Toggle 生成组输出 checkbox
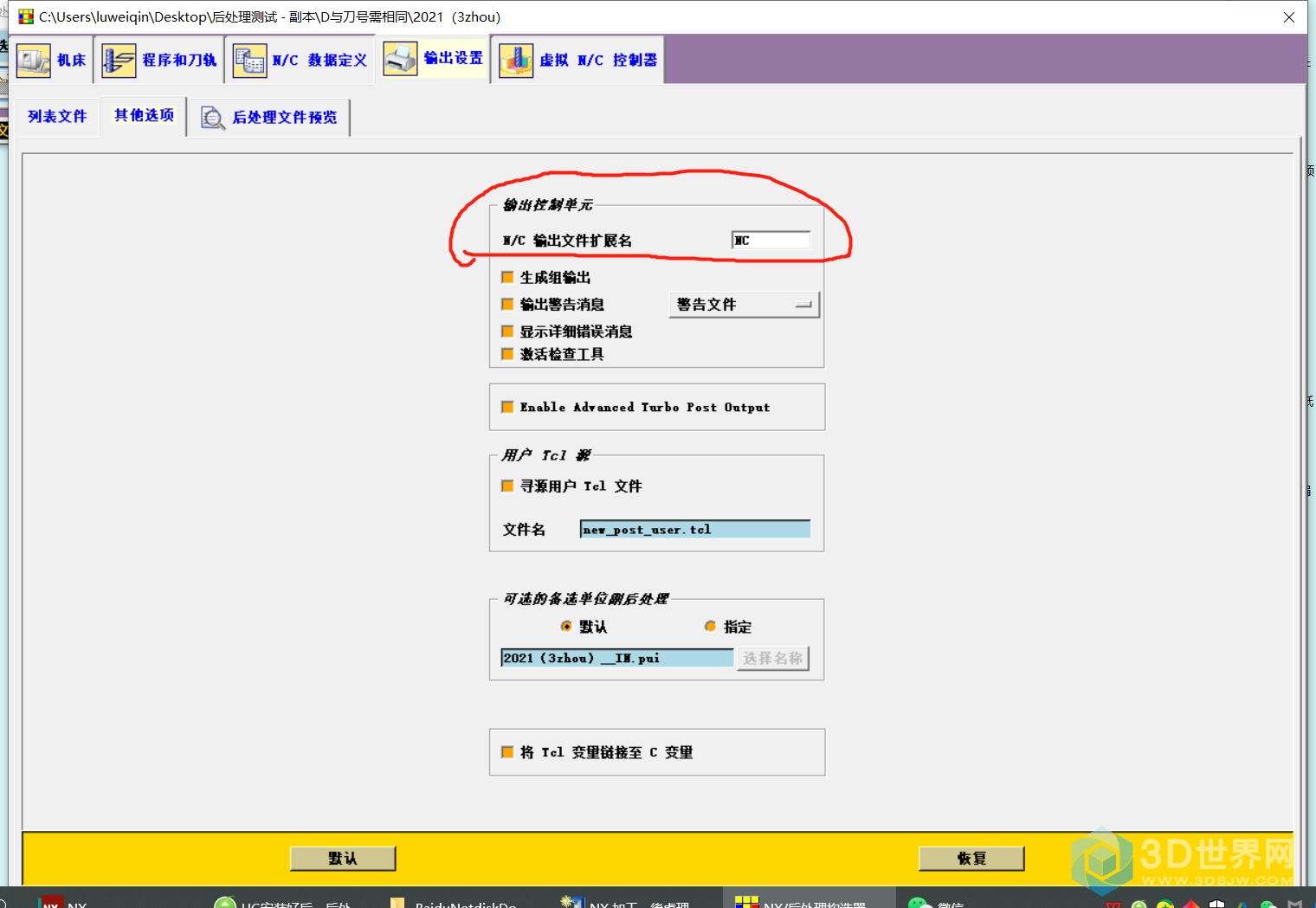Screen dimensions: 1316x908 click(x=507, y=277)
